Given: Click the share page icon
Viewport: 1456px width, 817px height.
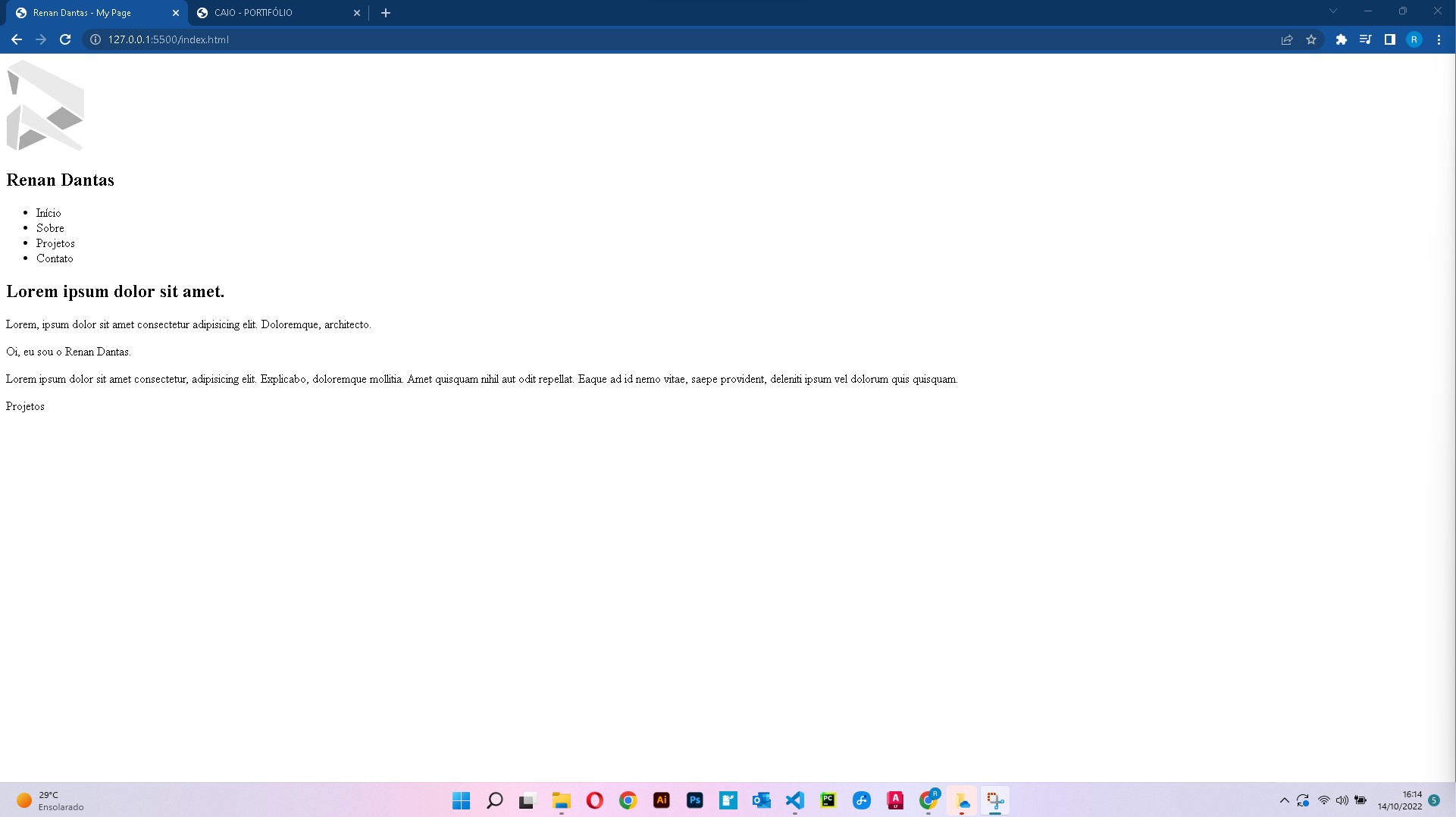Looking at the screenshot, I should coord(1286,39).
